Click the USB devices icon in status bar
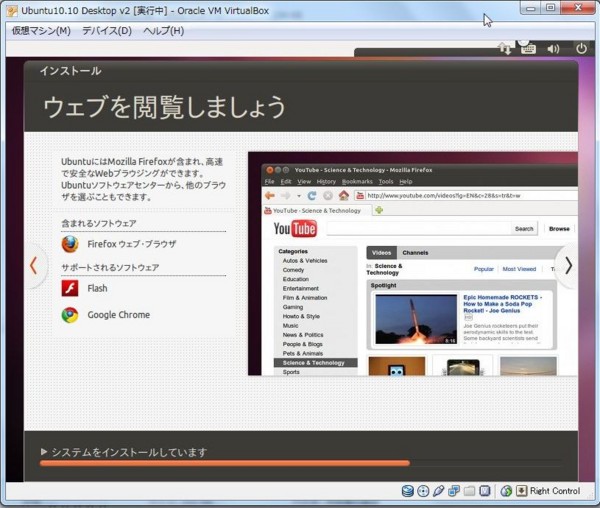This screenshot has height=508, width=600. [x=439, y=491]
